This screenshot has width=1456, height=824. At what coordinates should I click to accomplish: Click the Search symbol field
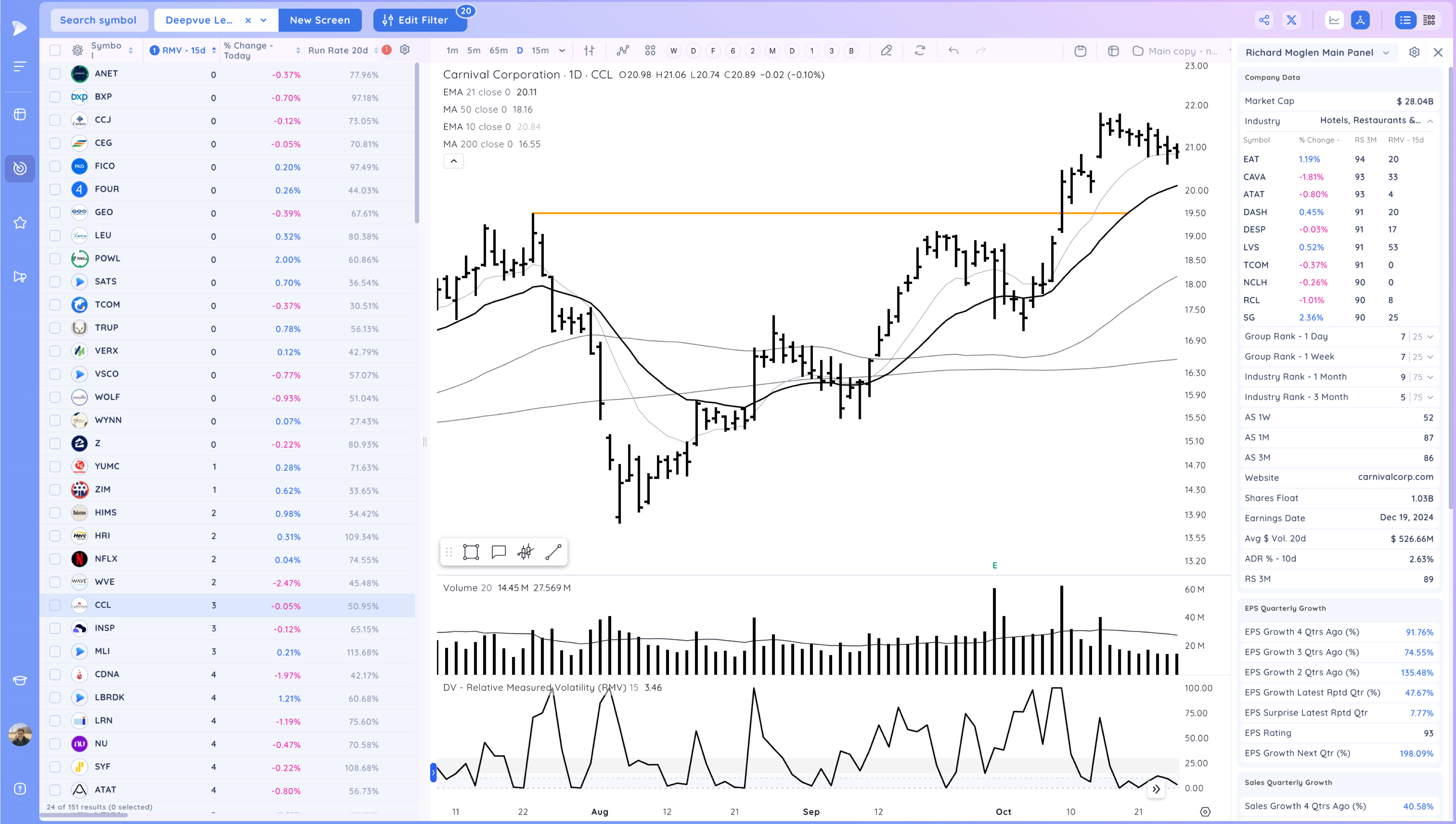(x=99, y=20)
